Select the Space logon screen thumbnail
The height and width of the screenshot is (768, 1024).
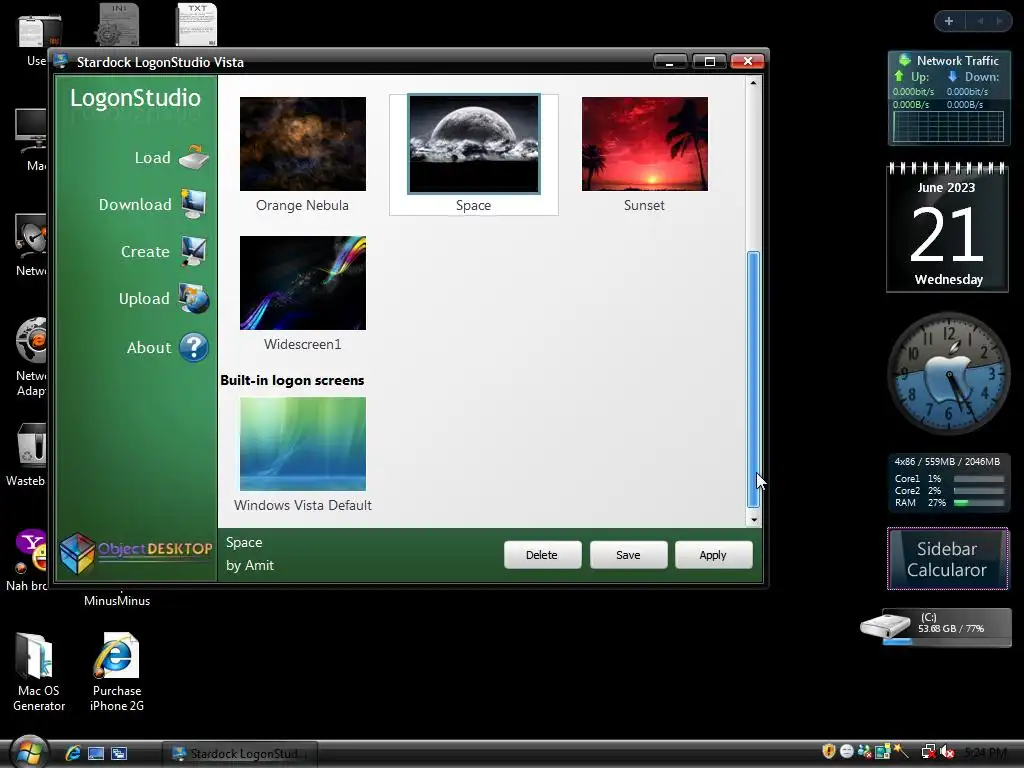(473, 144)
